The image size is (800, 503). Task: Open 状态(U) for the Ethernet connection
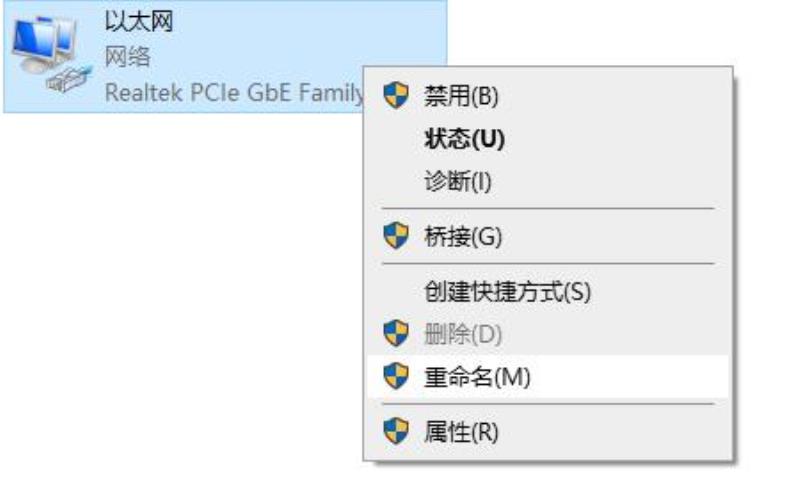547,138
